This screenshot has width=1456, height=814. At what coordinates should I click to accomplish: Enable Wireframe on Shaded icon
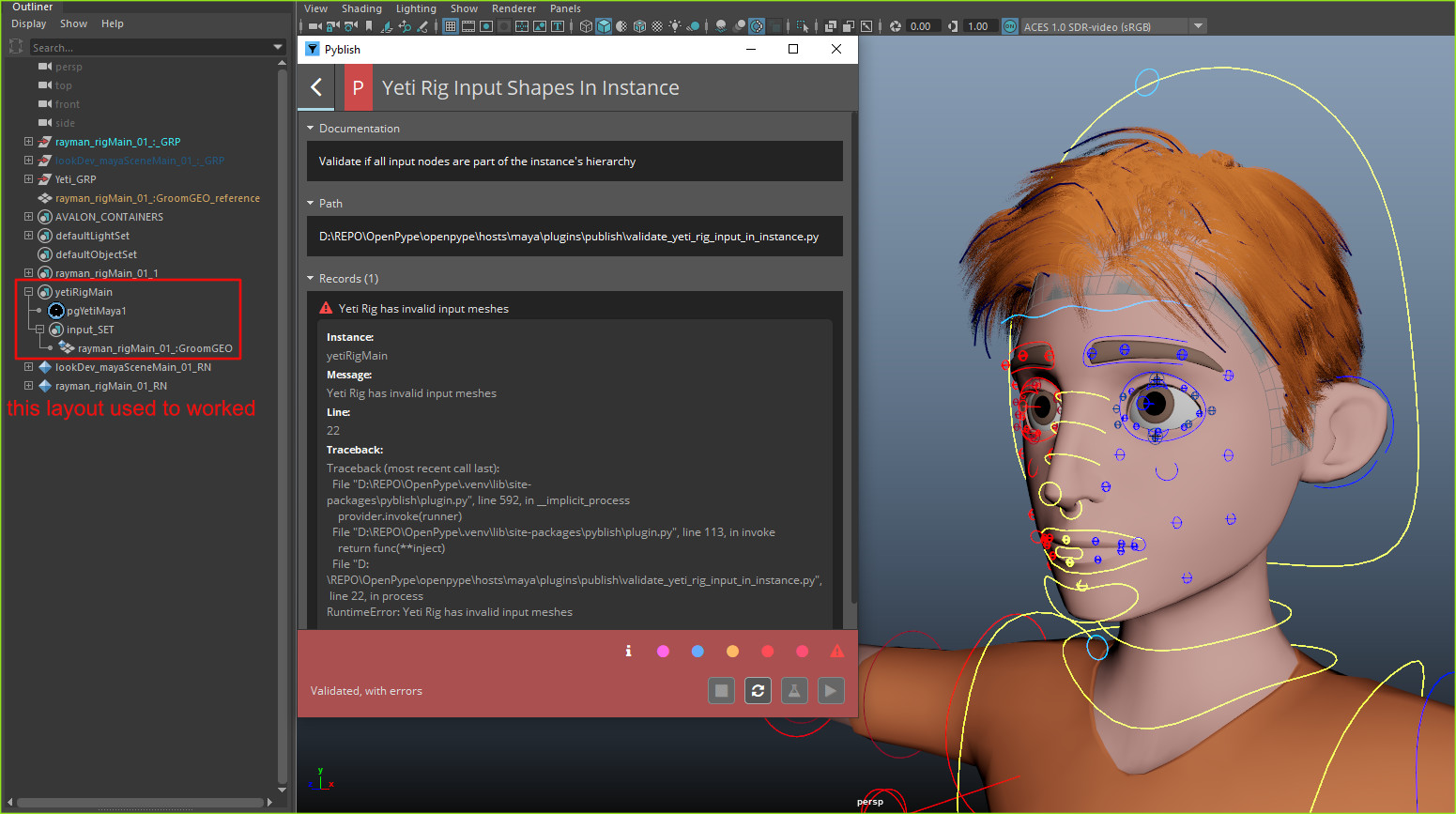[x=639, y=26]
